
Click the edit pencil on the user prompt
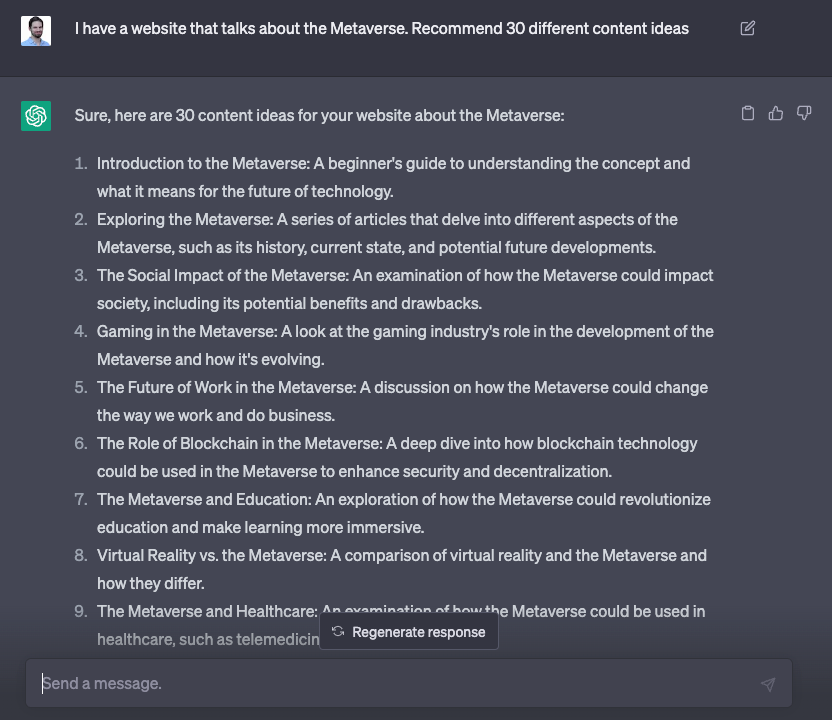[747, 29]
